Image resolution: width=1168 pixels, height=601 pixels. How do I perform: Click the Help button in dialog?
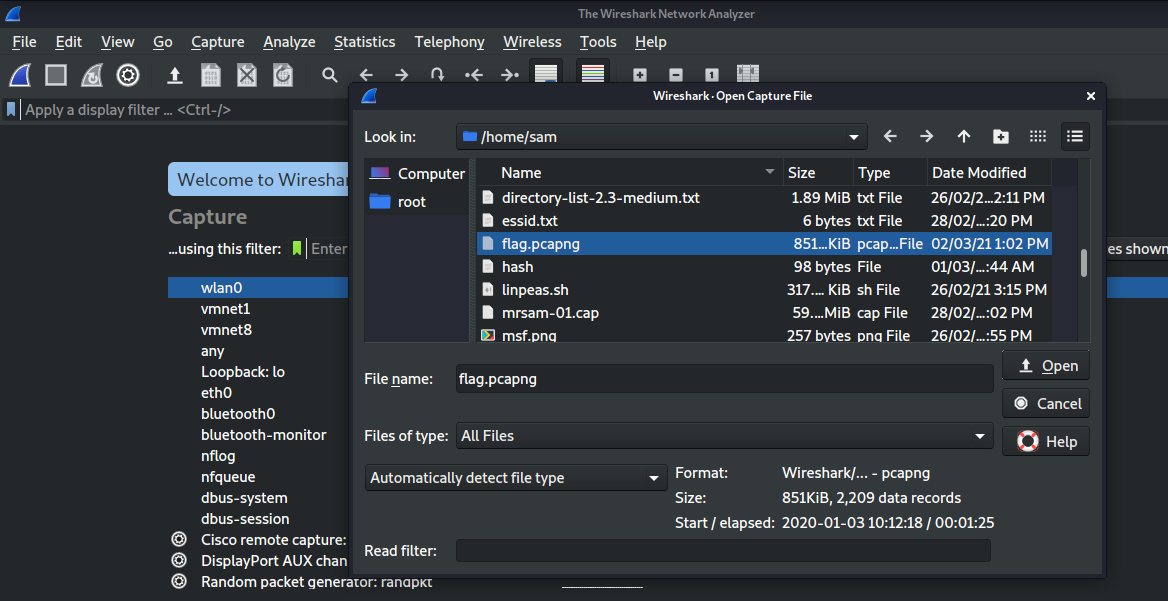[x=1046, y=442]
